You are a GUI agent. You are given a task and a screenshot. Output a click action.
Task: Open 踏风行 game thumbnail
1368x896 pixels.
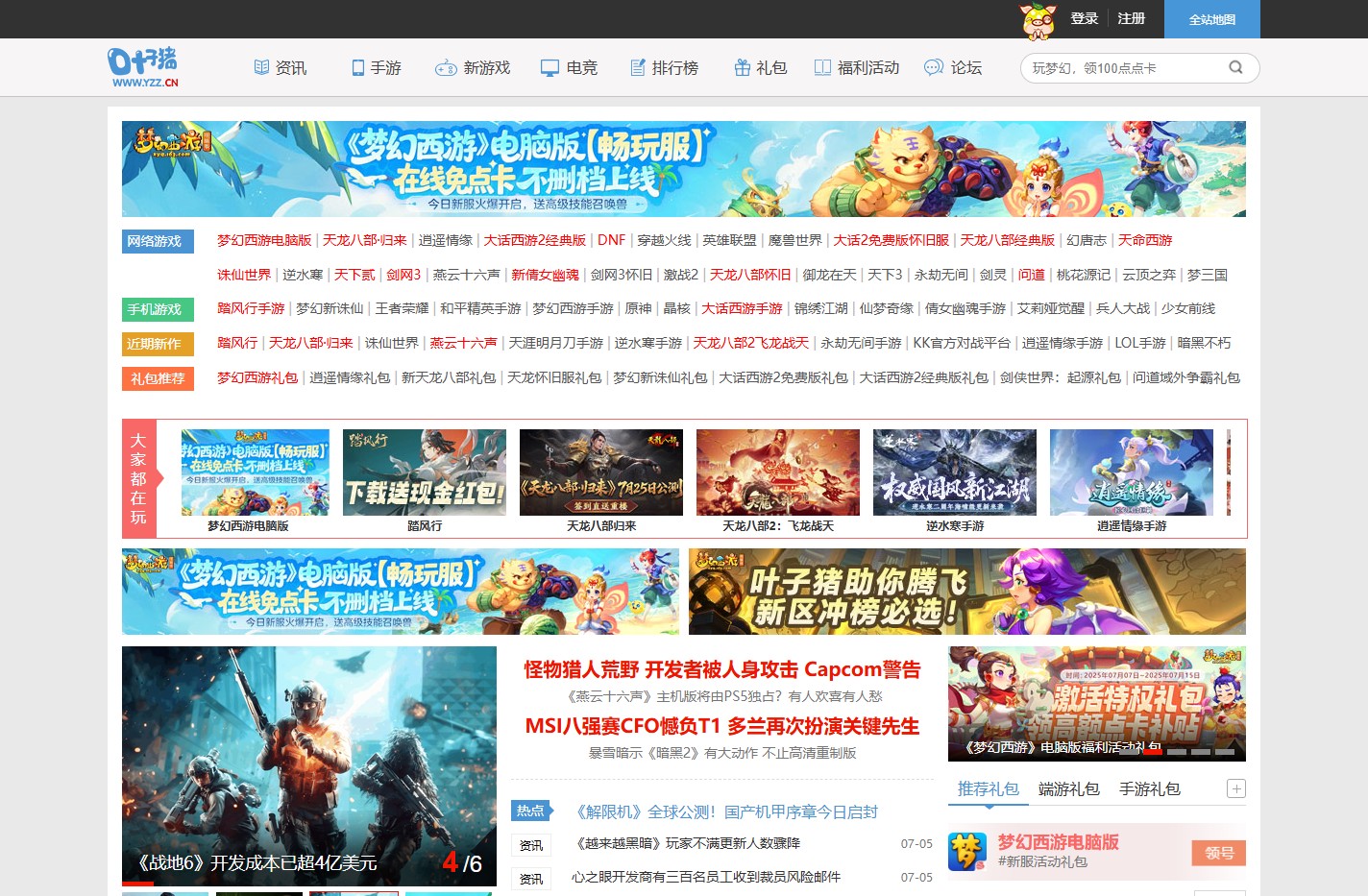point(425,472)
